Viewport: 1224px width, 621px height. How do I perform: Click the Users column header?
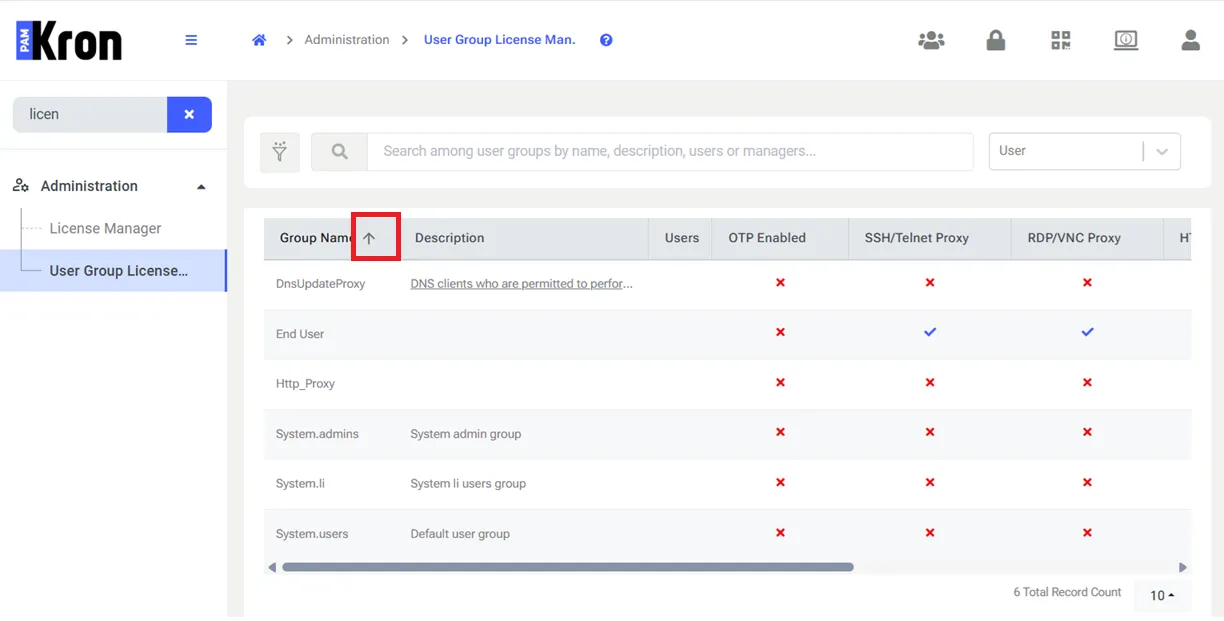click(682, 238)
